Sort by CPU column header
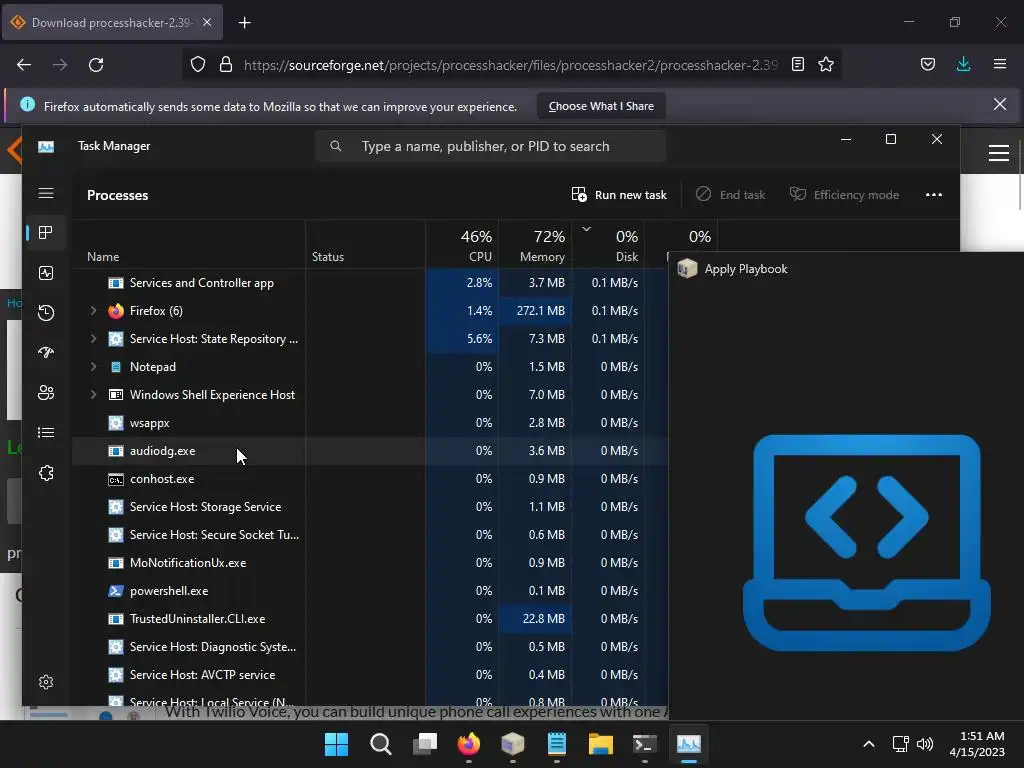1024x768 pixels. click(x=462, y=244)
